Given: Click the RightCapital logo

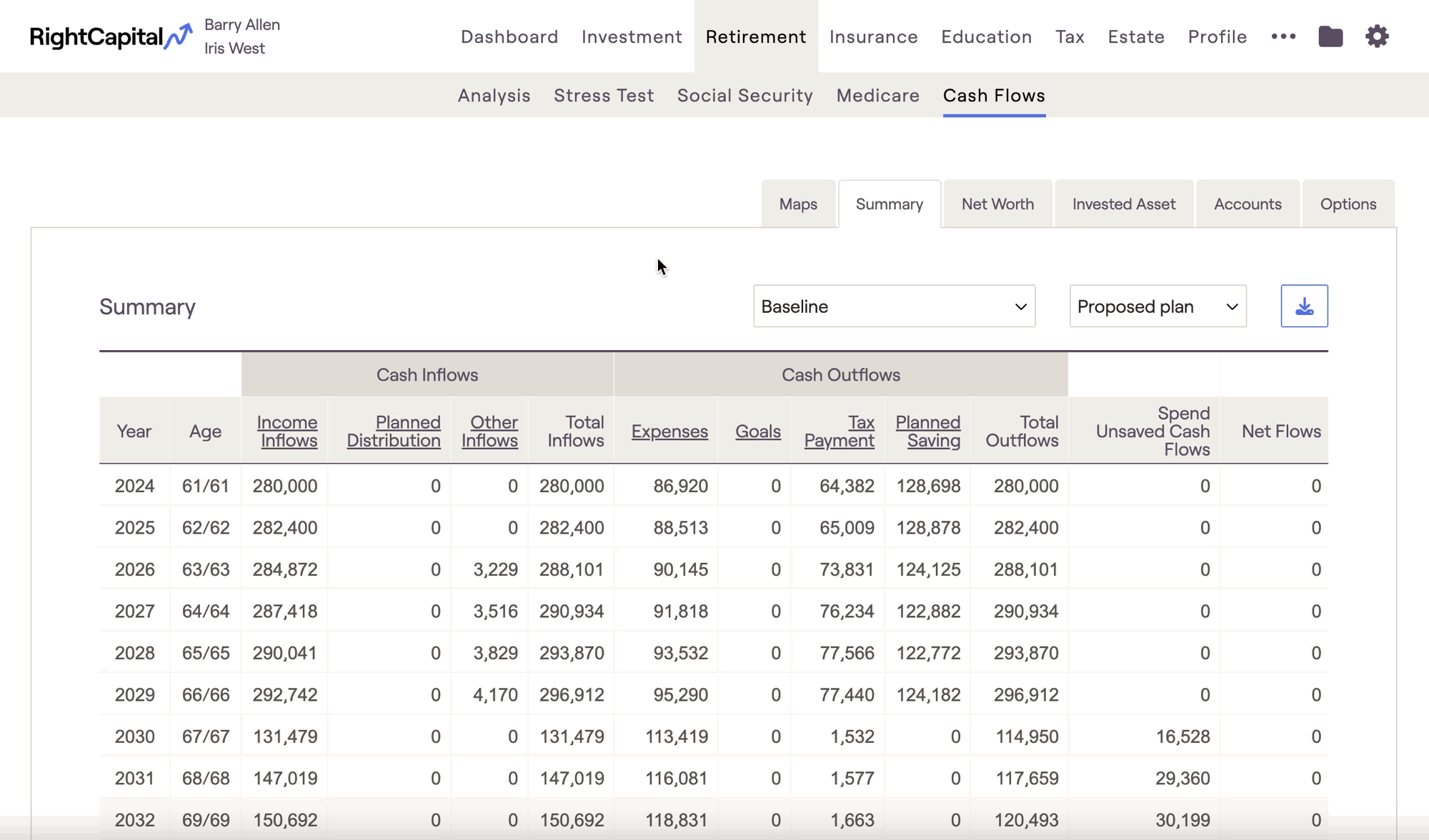Looking at the screenshot, I should coord(111,36).
